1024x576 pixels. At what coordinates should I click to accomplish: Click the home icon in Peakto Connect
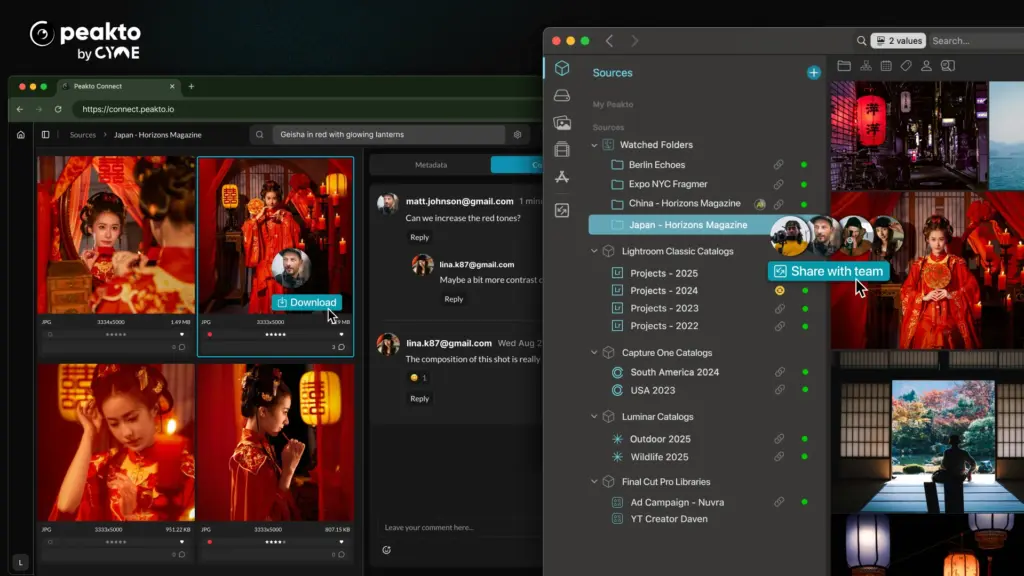[x=21, y=135]
